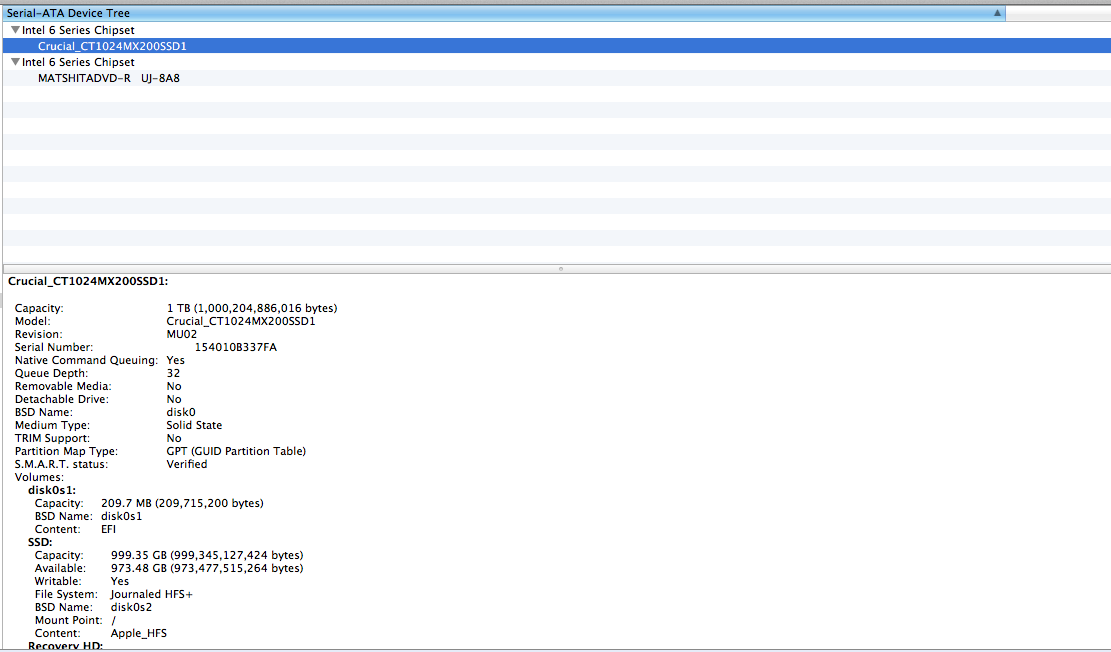Click the Queue Depth value 32

point(174,373)
